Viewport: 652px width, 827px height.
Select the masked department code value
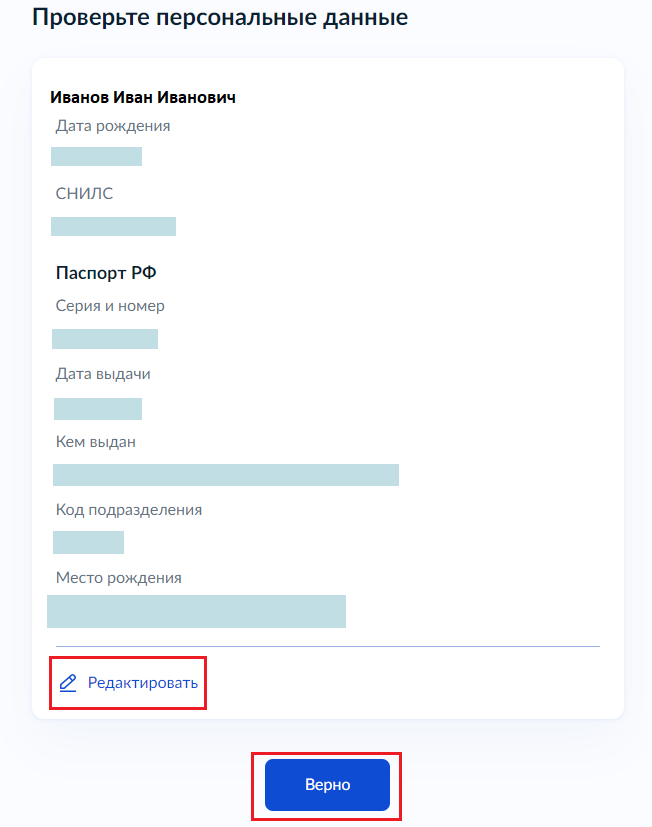(88, 542)
